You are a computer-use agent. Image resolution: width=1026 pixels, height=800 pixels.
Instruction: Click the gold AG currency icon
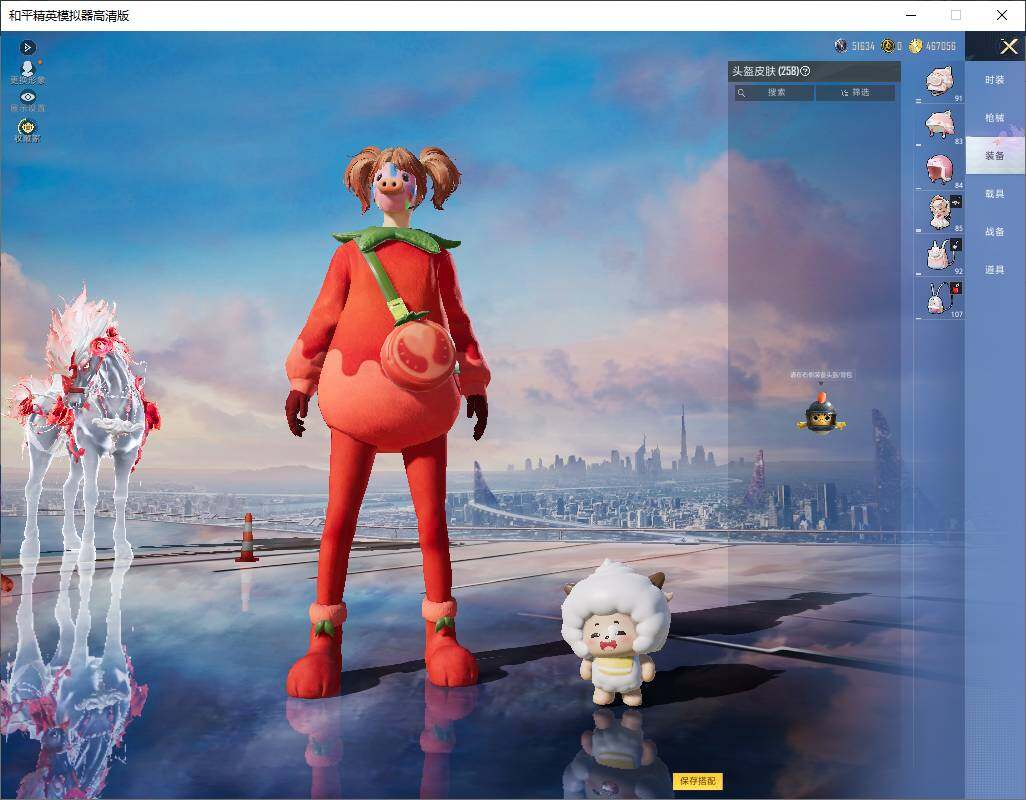coord(887,46)
